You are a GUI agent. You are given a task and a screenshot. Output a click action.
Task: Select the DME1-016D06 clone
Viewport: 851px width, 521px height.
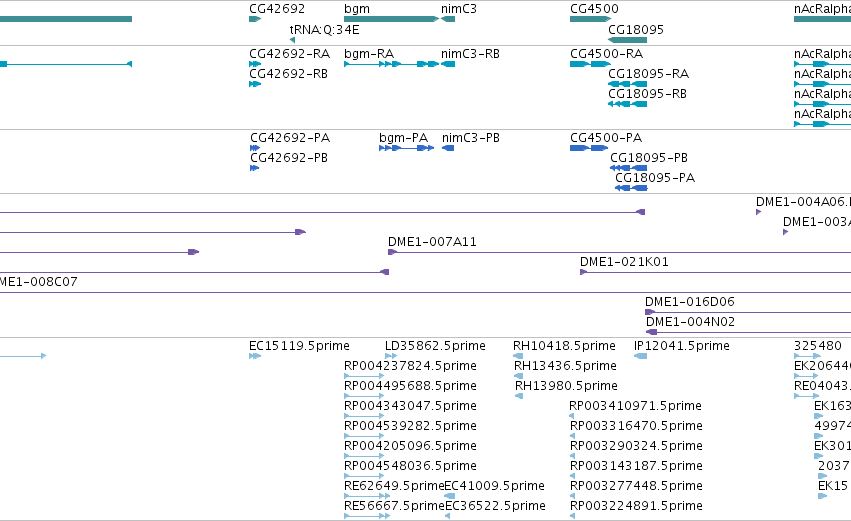pyautogui.click(x=748, y=312)
